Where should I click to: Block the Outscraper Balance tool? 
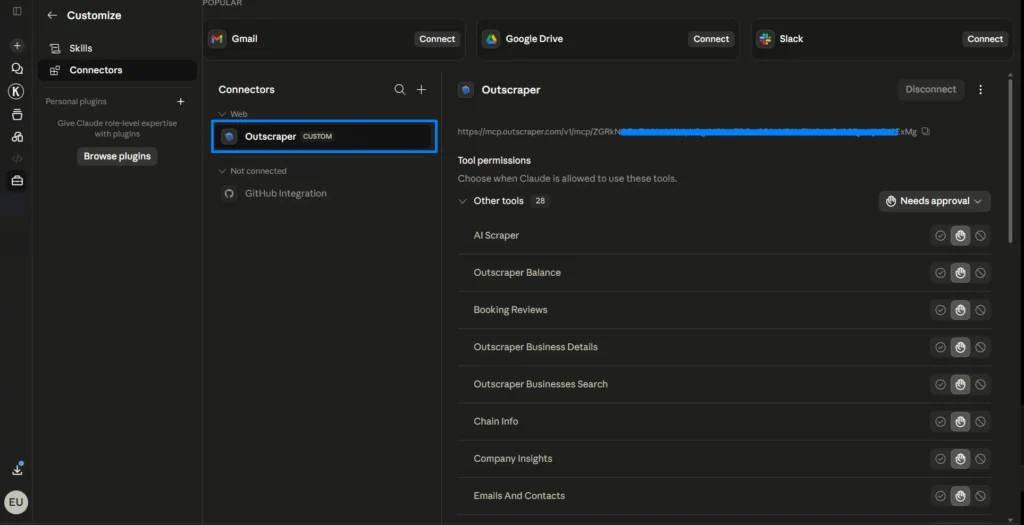coord(980,273)
